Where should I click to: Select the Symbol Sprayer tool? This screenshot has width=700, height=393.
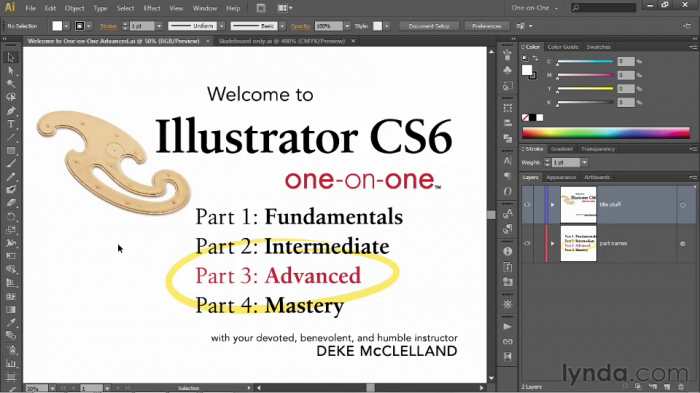tap(11, 350)
